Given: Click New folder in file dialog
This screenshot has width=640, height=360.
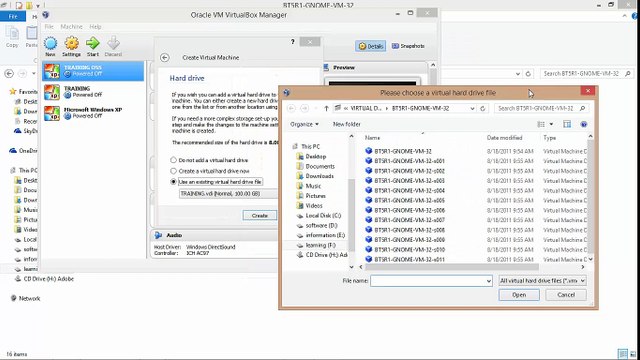Looking at the screenshot, I should (347, 124).
